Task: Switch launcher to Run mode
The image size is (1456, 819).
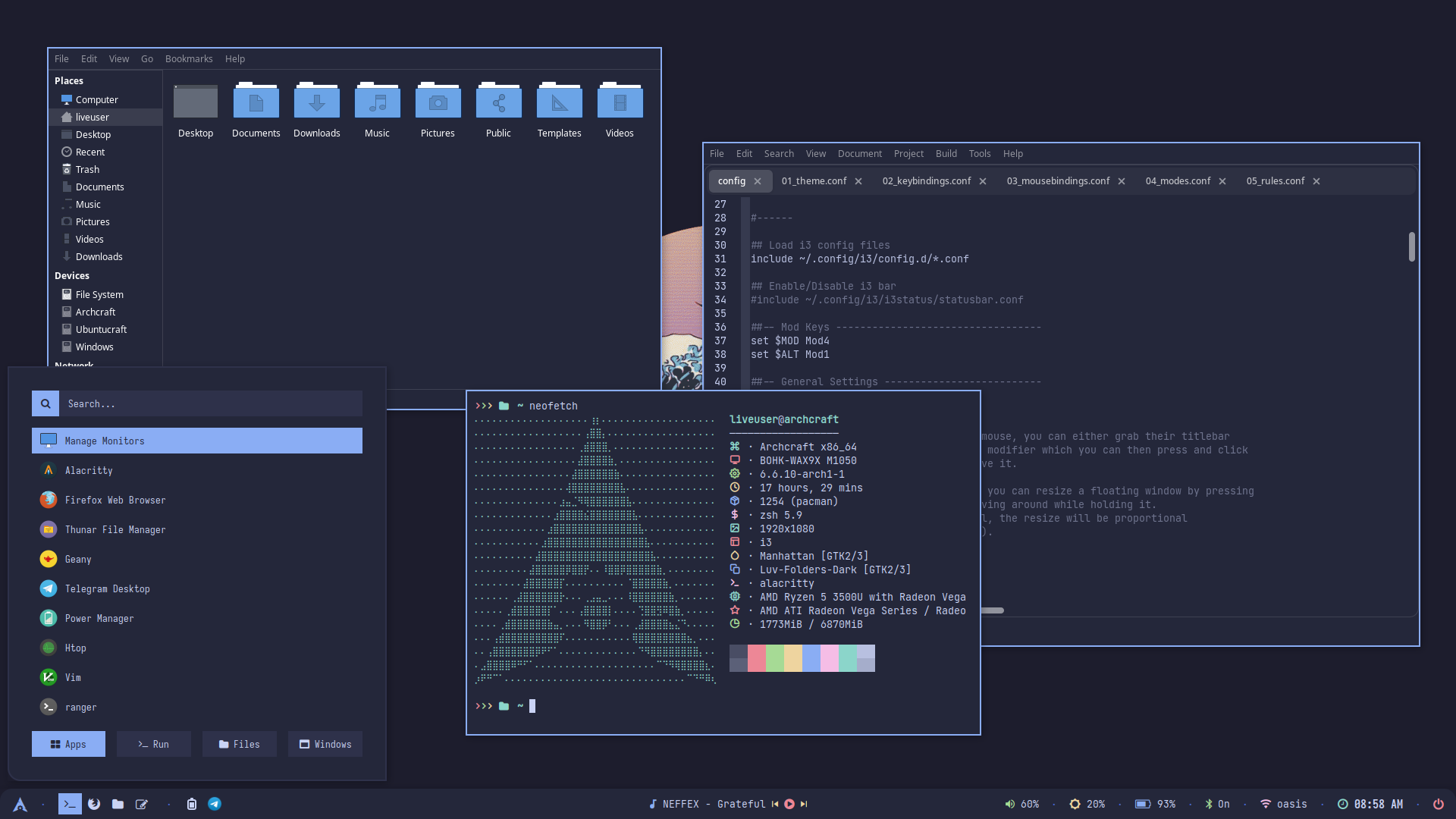Action: 154,745
